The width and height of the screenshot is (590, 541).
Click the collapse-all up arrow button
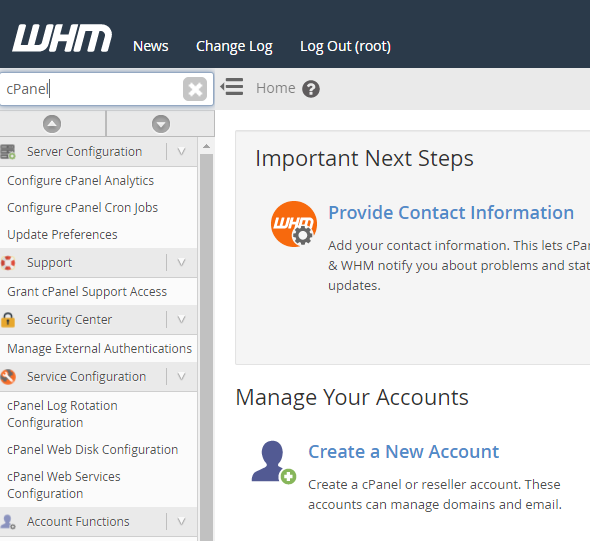(52, 124)
